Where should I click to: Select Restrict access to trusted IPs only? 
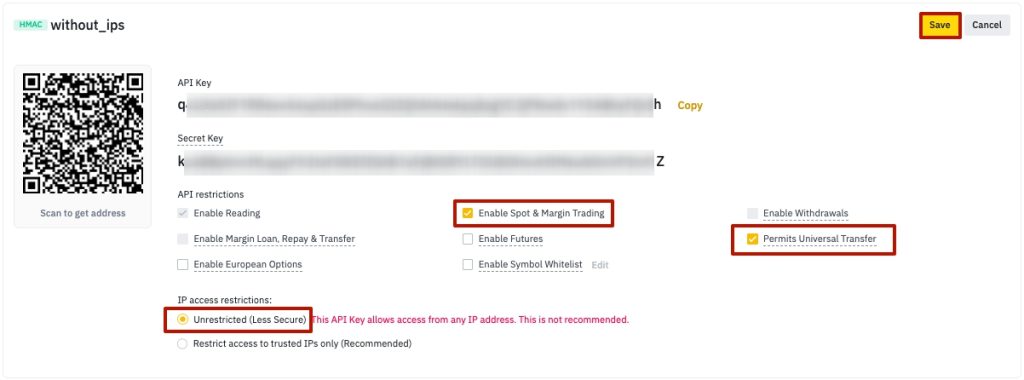pos(182,343)
